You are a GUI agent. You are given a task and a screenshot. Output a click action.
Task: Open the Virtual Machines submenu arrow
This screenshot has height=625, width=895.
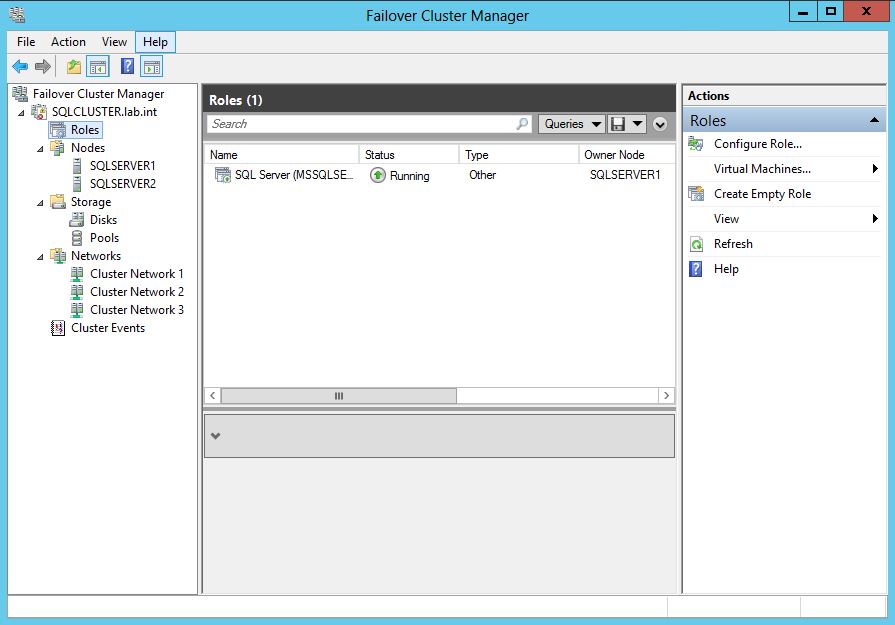(x=875, y=168)
